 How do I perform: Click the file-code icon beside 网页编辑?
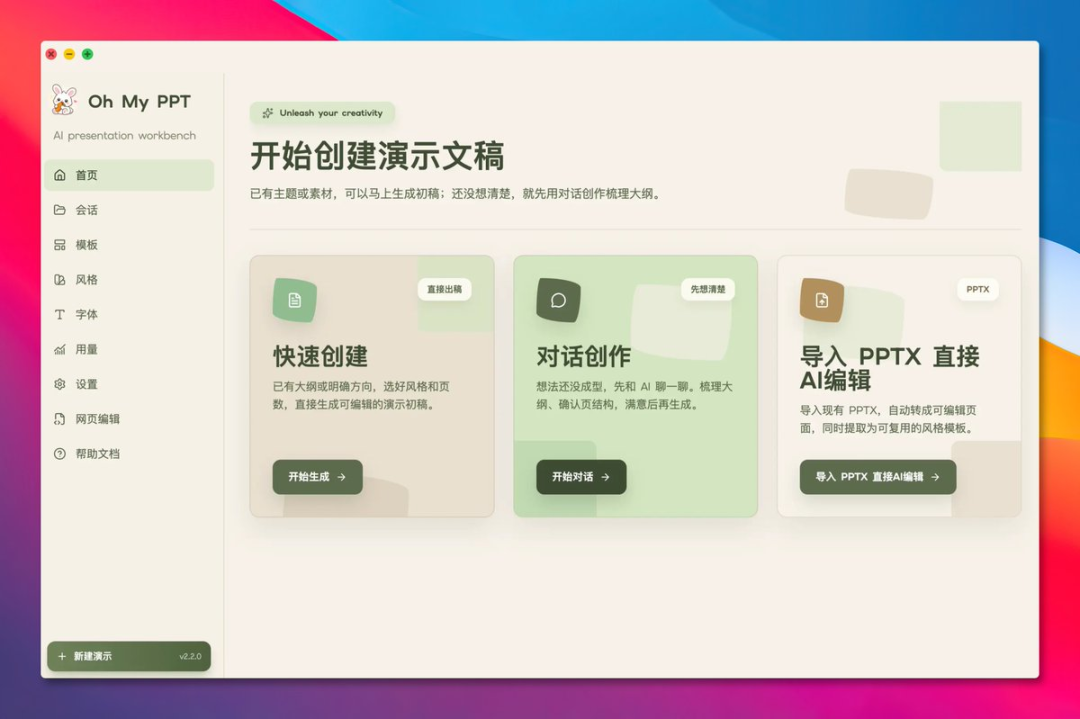[60, 419]
